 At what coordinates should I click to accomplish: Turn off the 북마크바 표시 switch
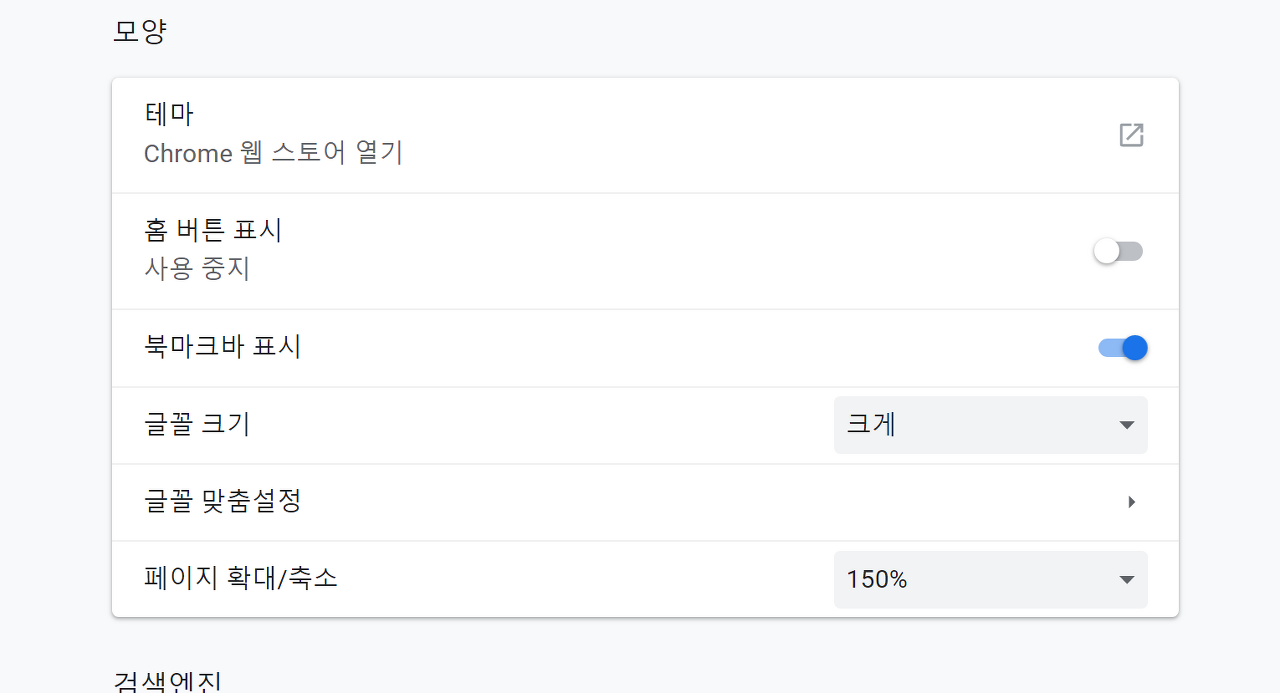(x=1122, y=348)
